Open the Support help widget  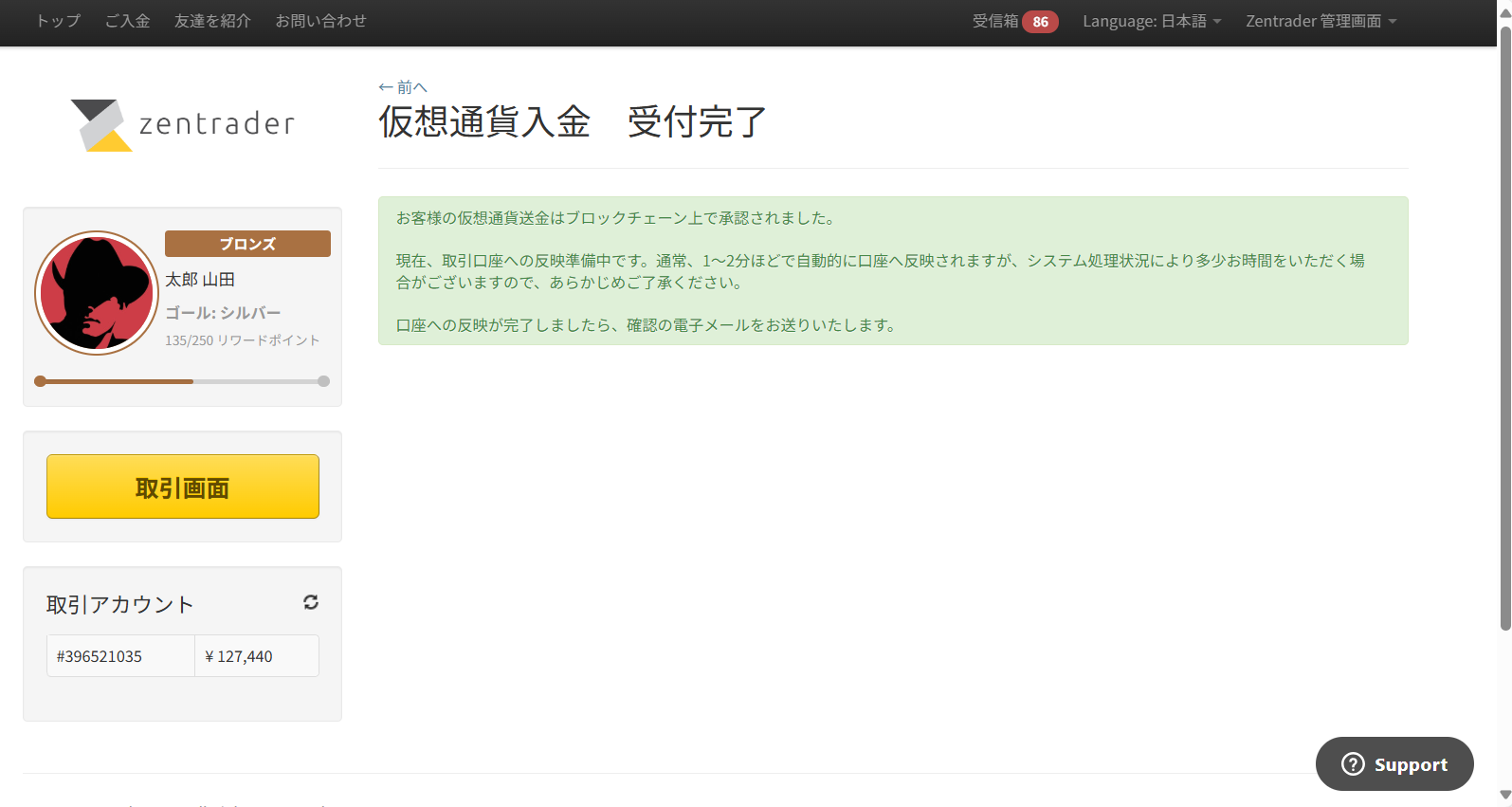[1394, 763]
